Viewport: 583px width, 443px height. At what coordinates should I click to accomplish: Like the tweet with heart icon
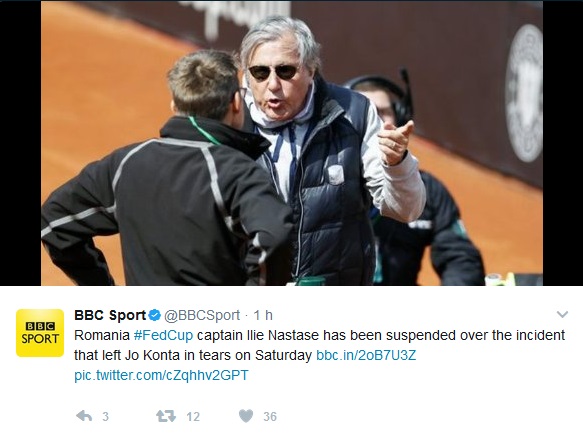tap(246, 416)
